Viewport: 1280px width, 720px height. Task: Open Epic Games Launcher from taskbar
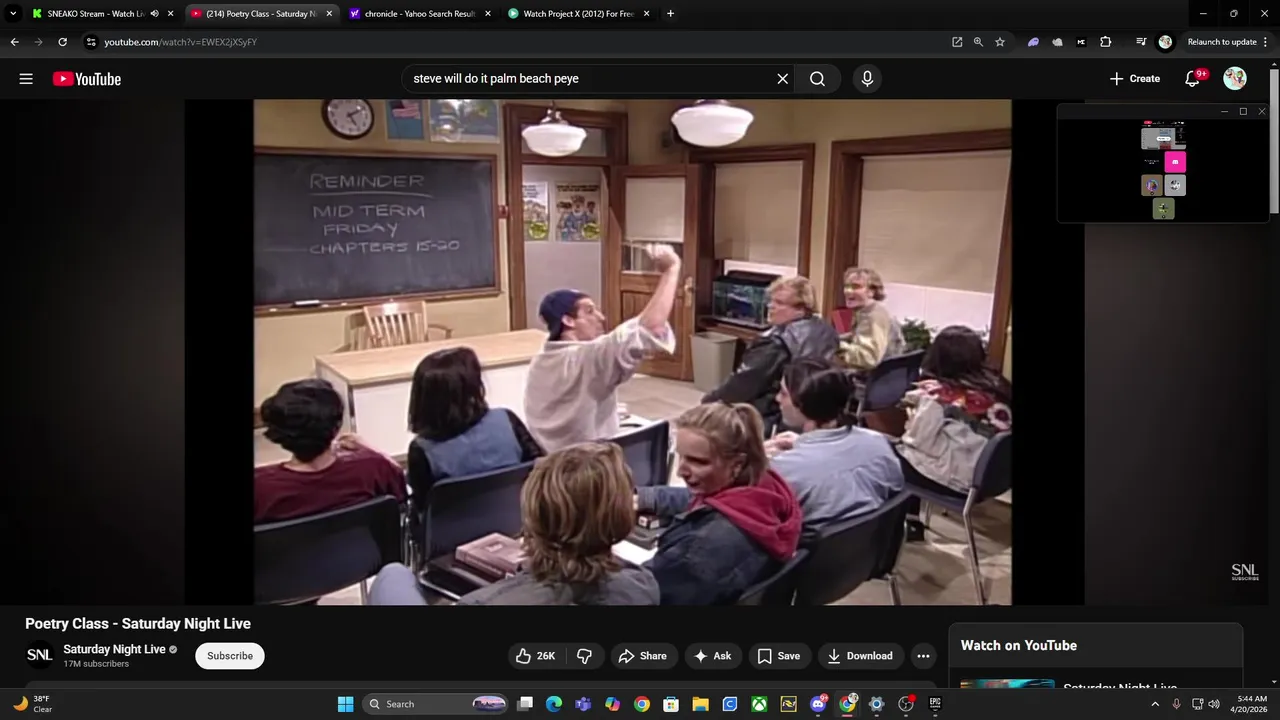pos(935,704)
